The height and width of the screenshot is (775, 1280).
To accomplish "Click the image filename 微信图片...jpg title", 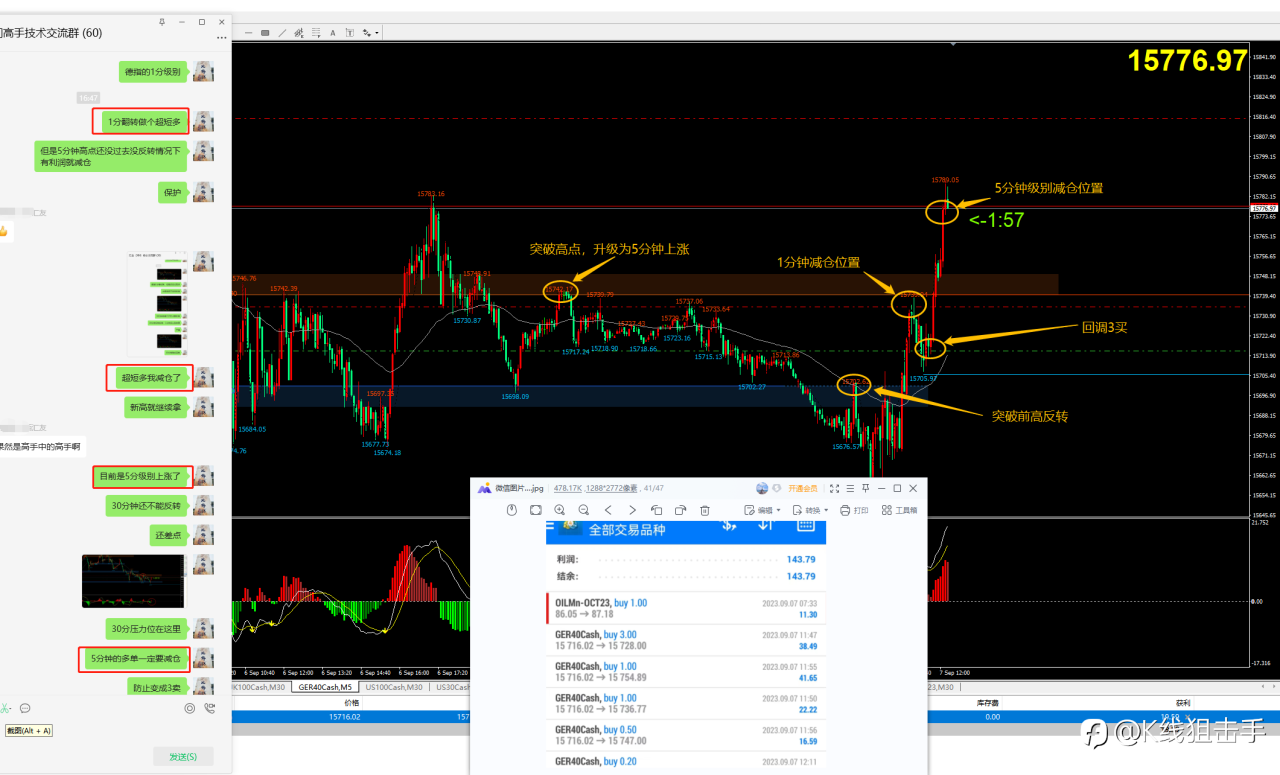I will point(522,488).
